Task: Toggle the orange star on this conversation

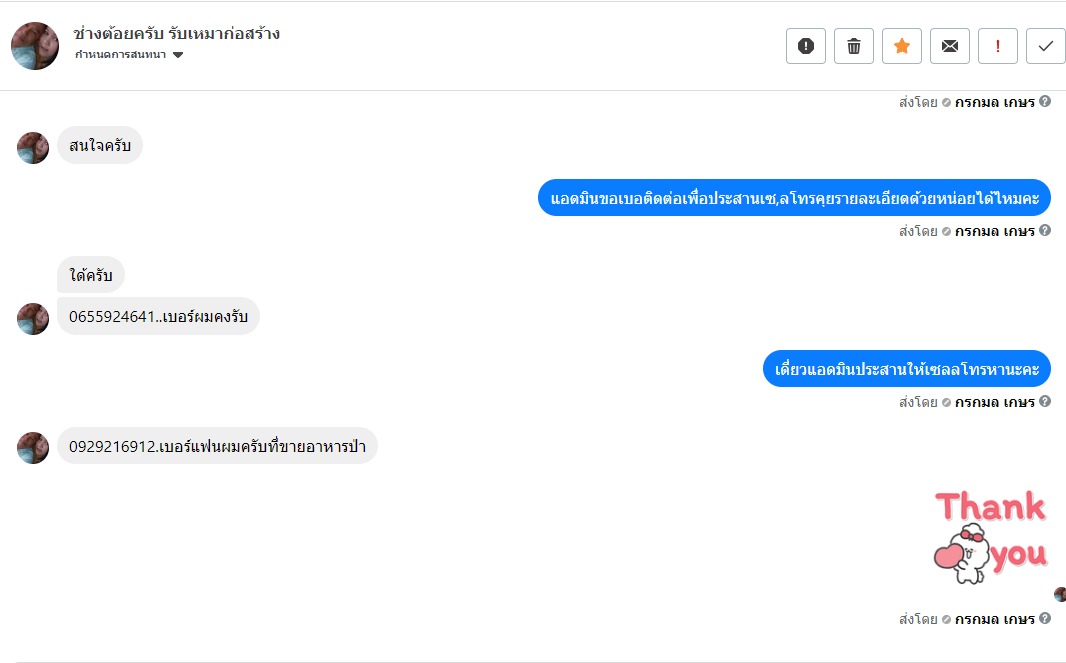Action: (x=902, y=46)
